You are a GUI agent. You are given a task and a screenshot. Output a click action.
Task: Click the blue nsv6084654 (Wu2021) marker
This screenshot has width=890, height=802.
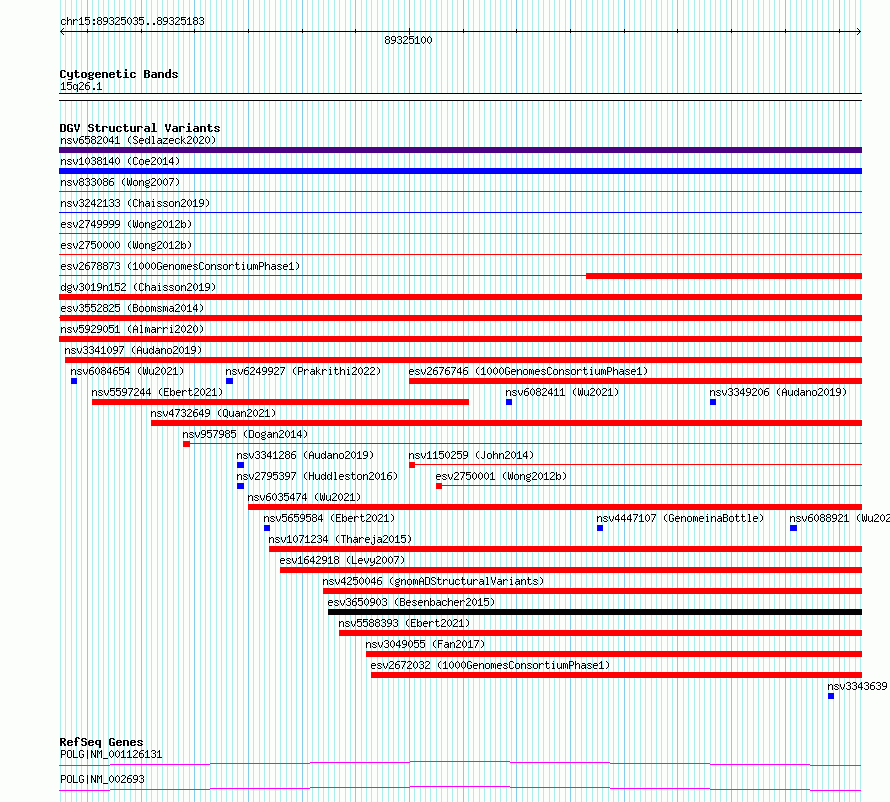(x=74, y=381)
